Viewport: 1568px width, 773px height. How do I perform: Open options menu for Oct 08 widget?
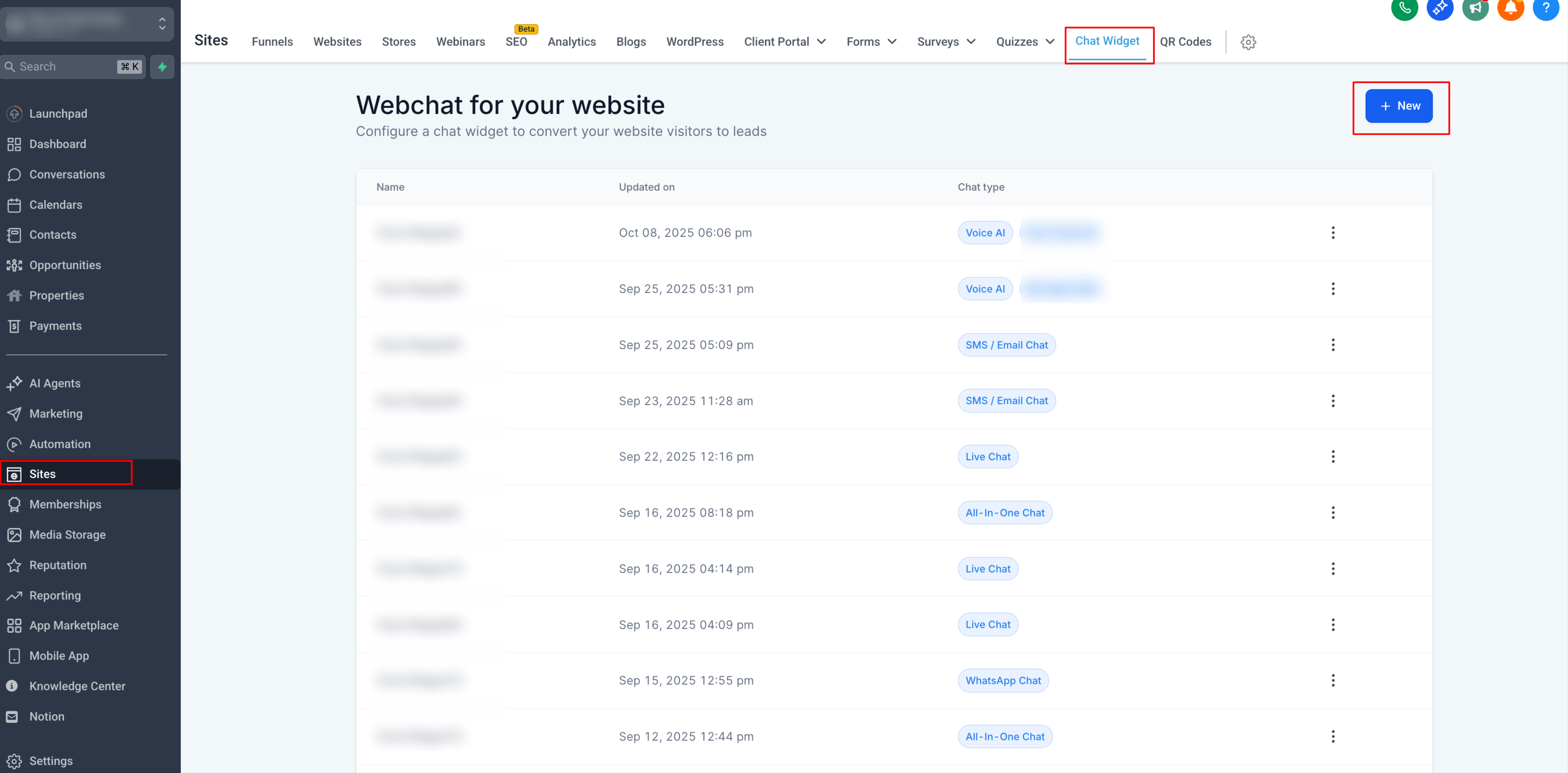point(1332,233)
